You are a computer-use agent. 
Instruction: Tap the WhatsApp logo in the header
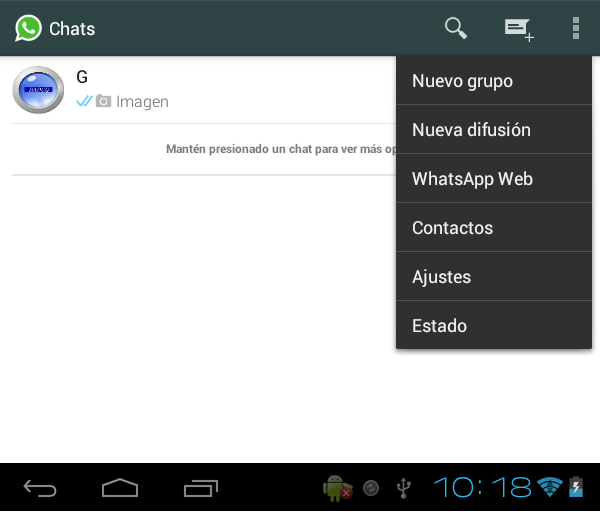coord(28,28)
